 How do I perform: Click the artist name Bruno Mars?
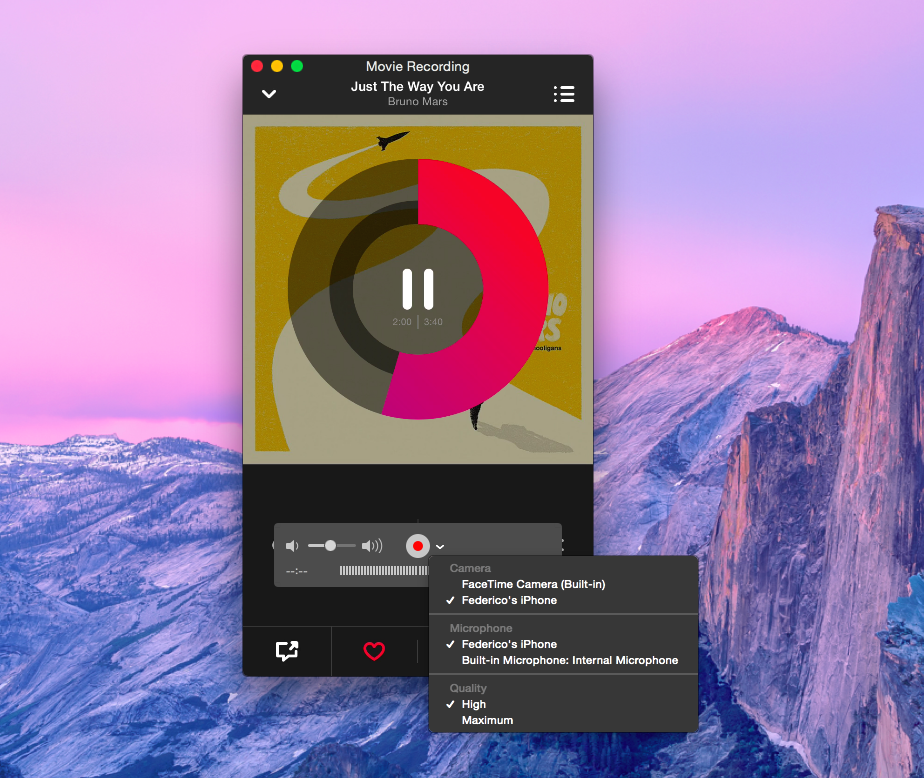(418, 101)
